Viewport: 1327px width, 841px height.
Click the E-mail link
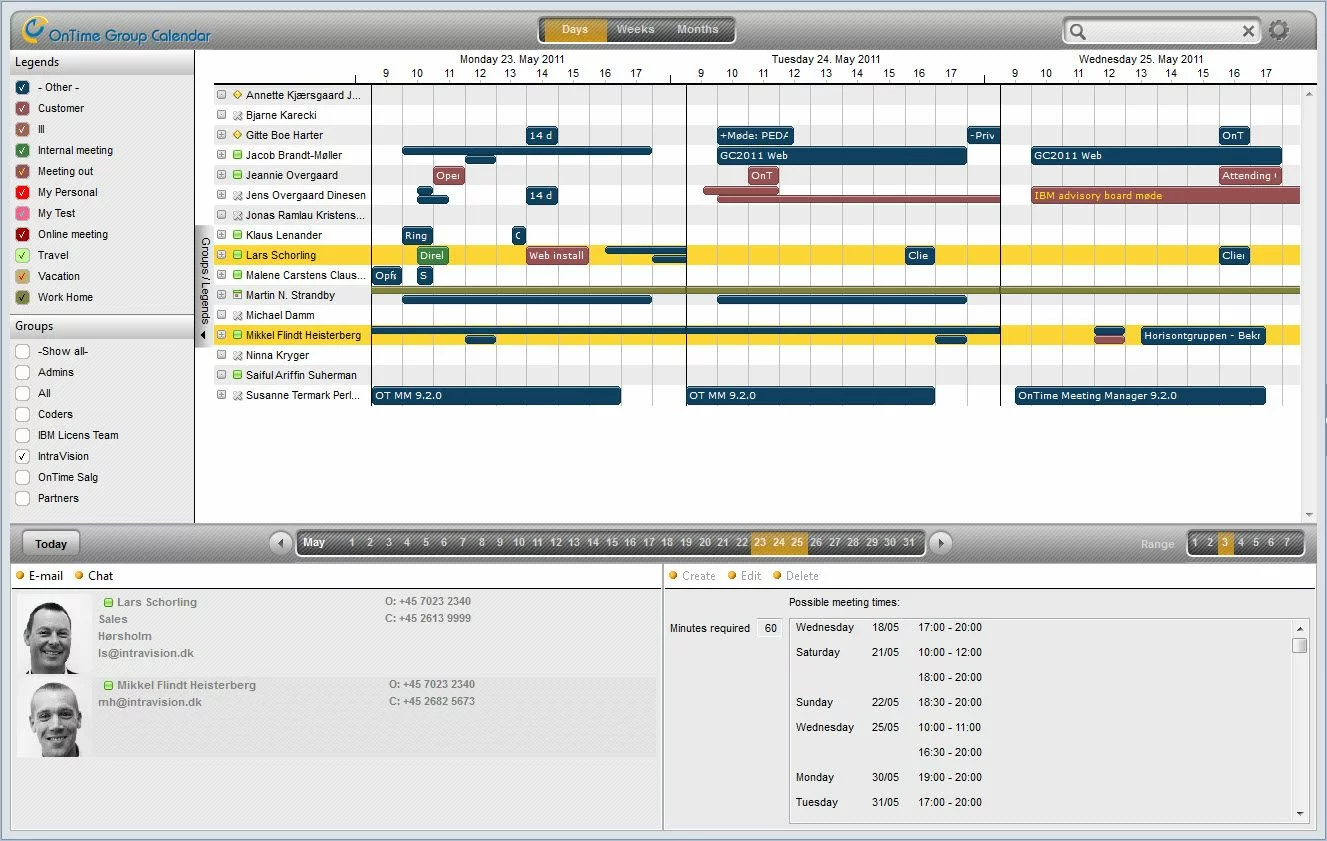tap(45, 576)
